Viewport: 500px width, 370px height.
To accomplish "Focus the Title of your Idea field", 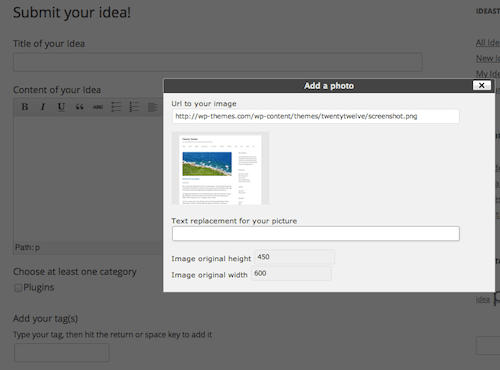I will [x=218, y=62].
